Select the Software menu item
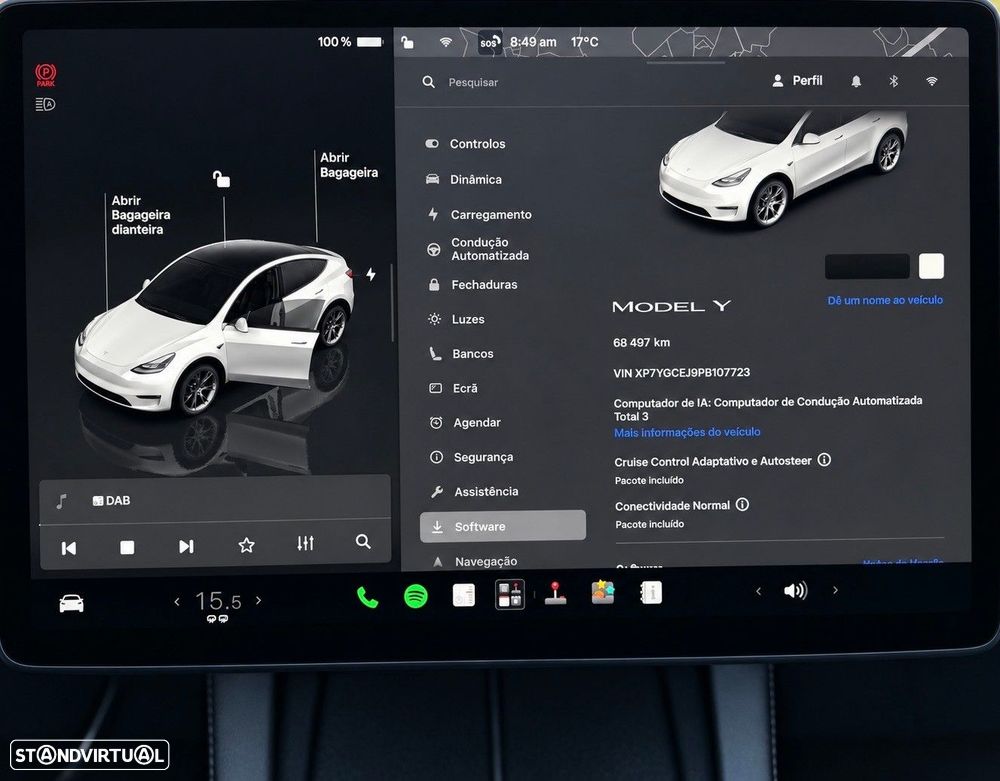The width and height of the screenshot is (1000, 781). (x=503, y=527)
